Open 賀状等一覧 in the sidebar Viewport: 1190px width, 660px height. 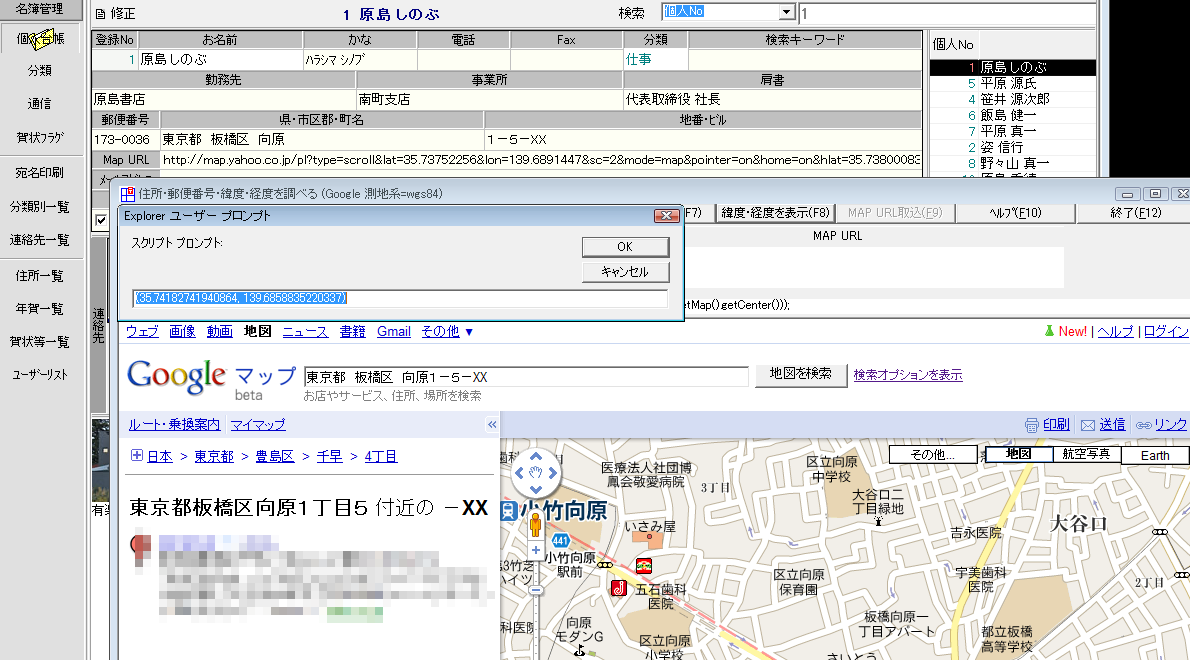40,341
